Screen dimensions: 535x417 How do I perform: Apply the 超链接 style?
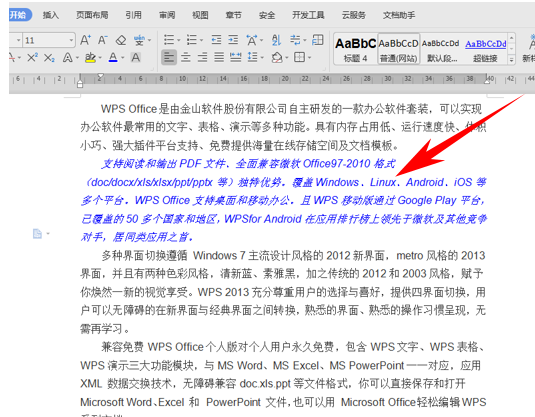tap(486, 48)
